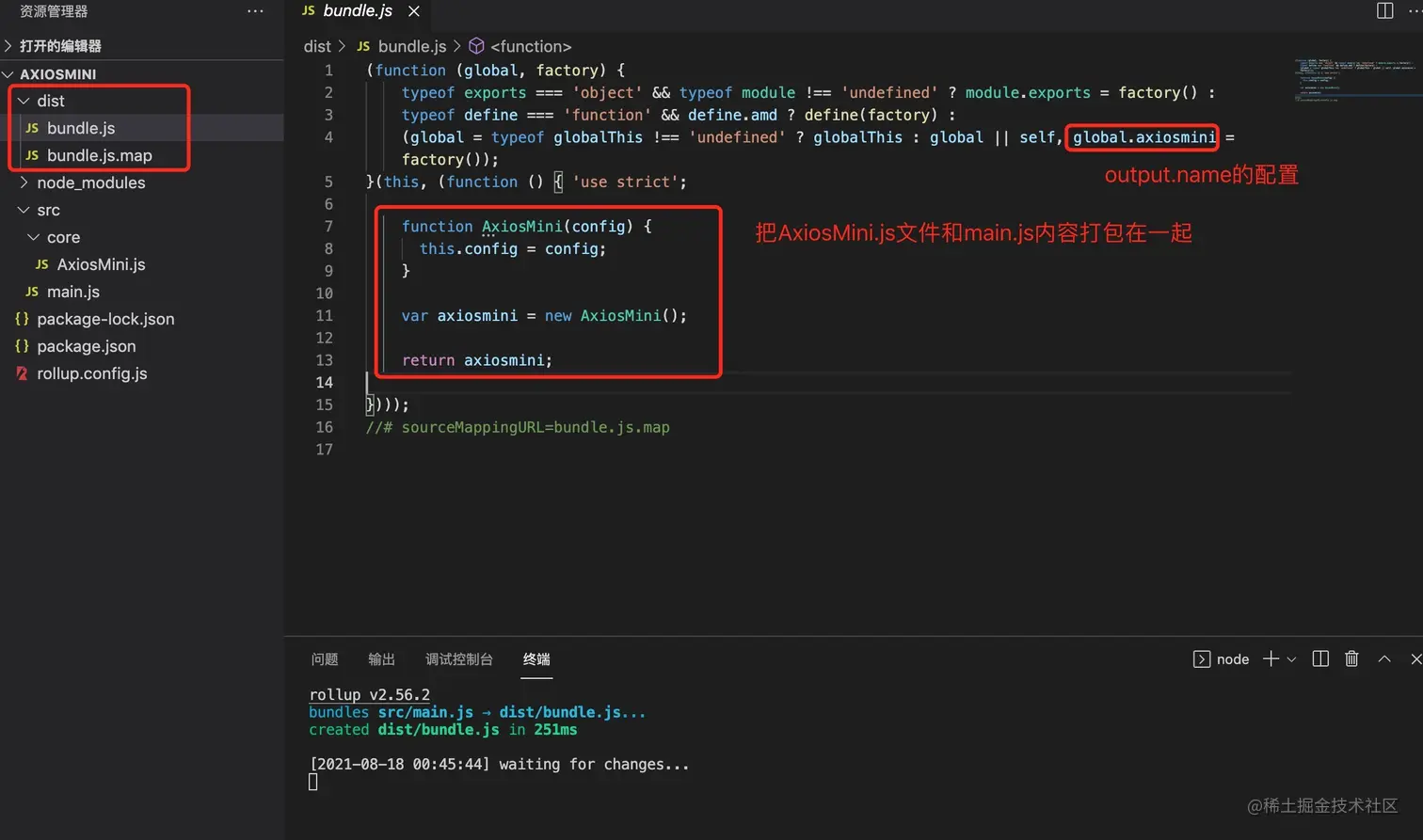1423x840 pixels.
Task: Click the 'rollup v2.56.2' terminal line
Action: (x=370, y=695)
